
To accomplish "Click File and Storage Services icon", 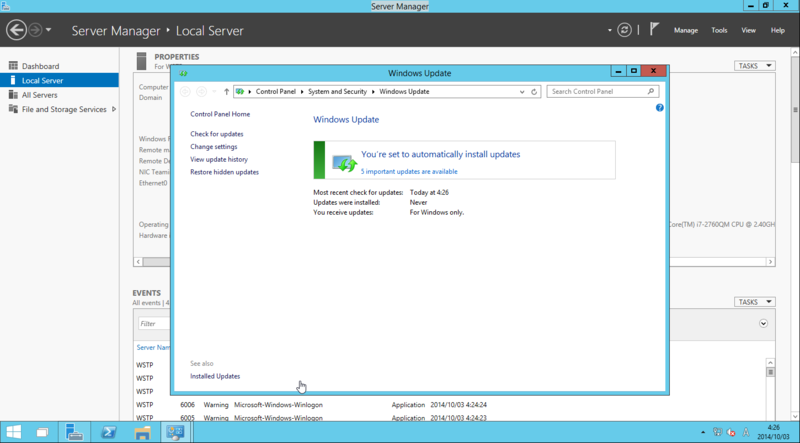I will tap(13, 109).
